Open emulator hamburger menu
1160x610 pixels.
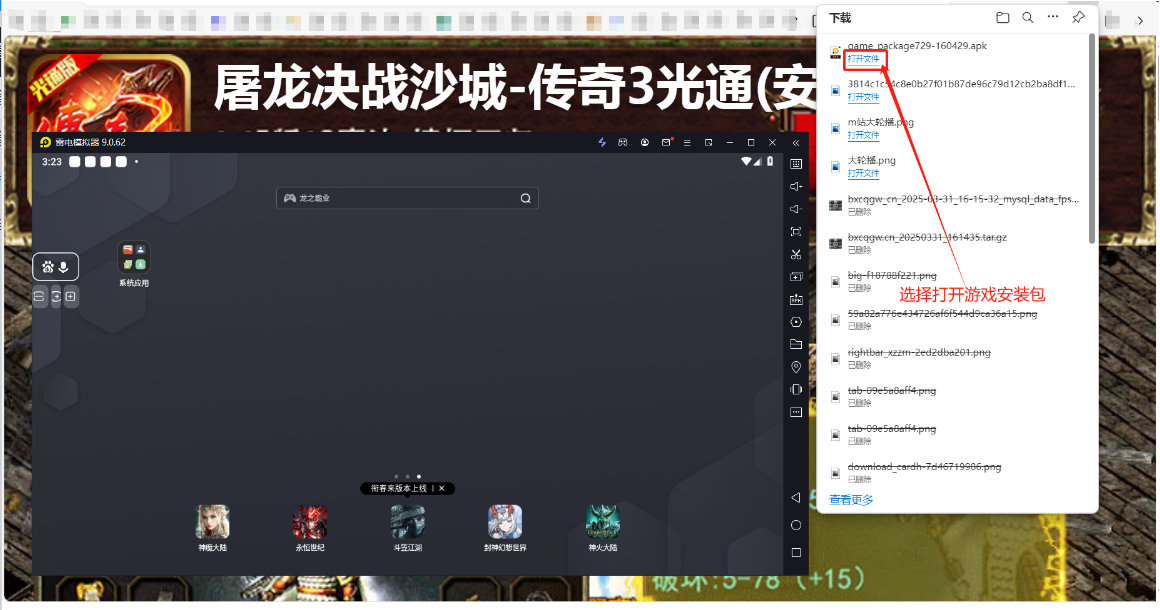(x=687, y=142)
